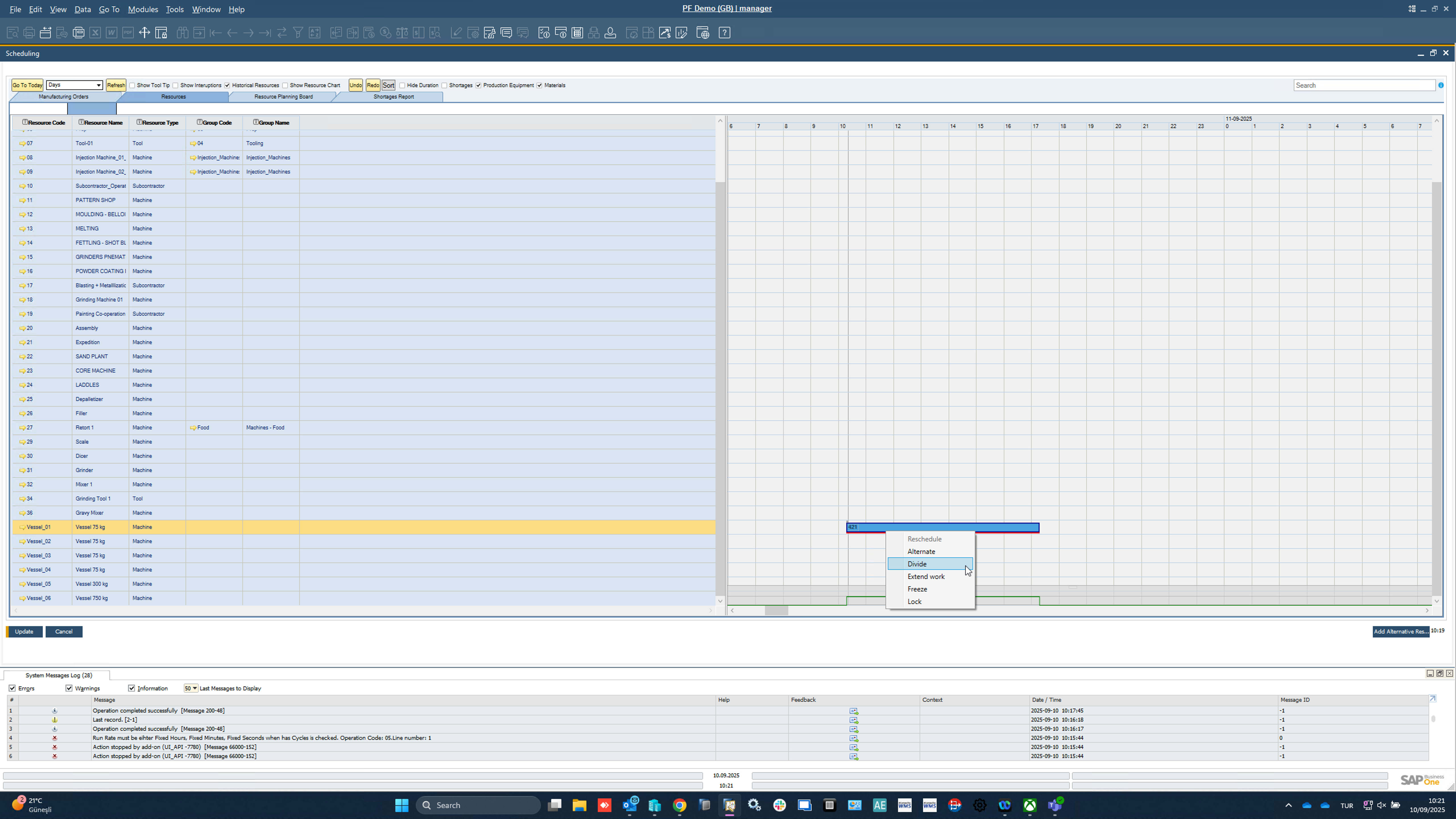1456x819 pixels.
Task: Enable the Show Tool Tip checkbox
Action: 132,85
